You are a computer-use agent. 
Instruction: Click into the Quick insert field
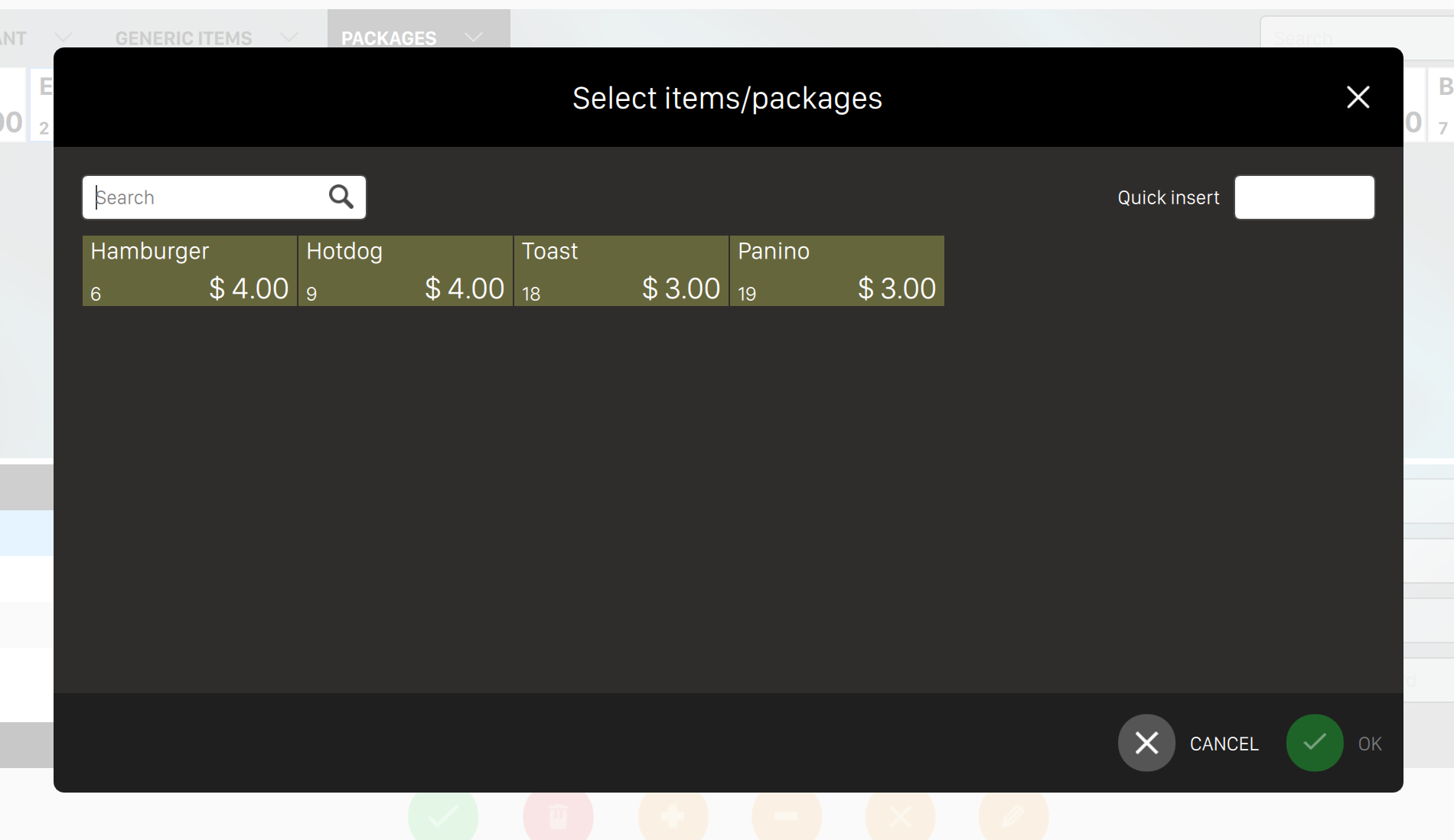[x=1304, y=197]
